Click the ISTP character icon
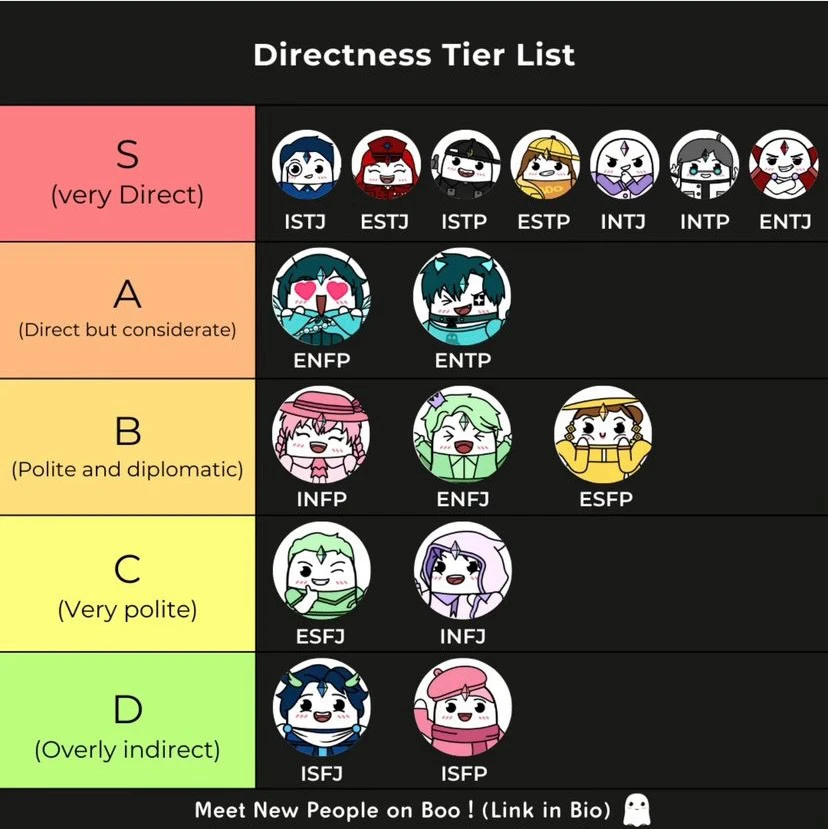828x829 pixels. [x=465, y=166]
